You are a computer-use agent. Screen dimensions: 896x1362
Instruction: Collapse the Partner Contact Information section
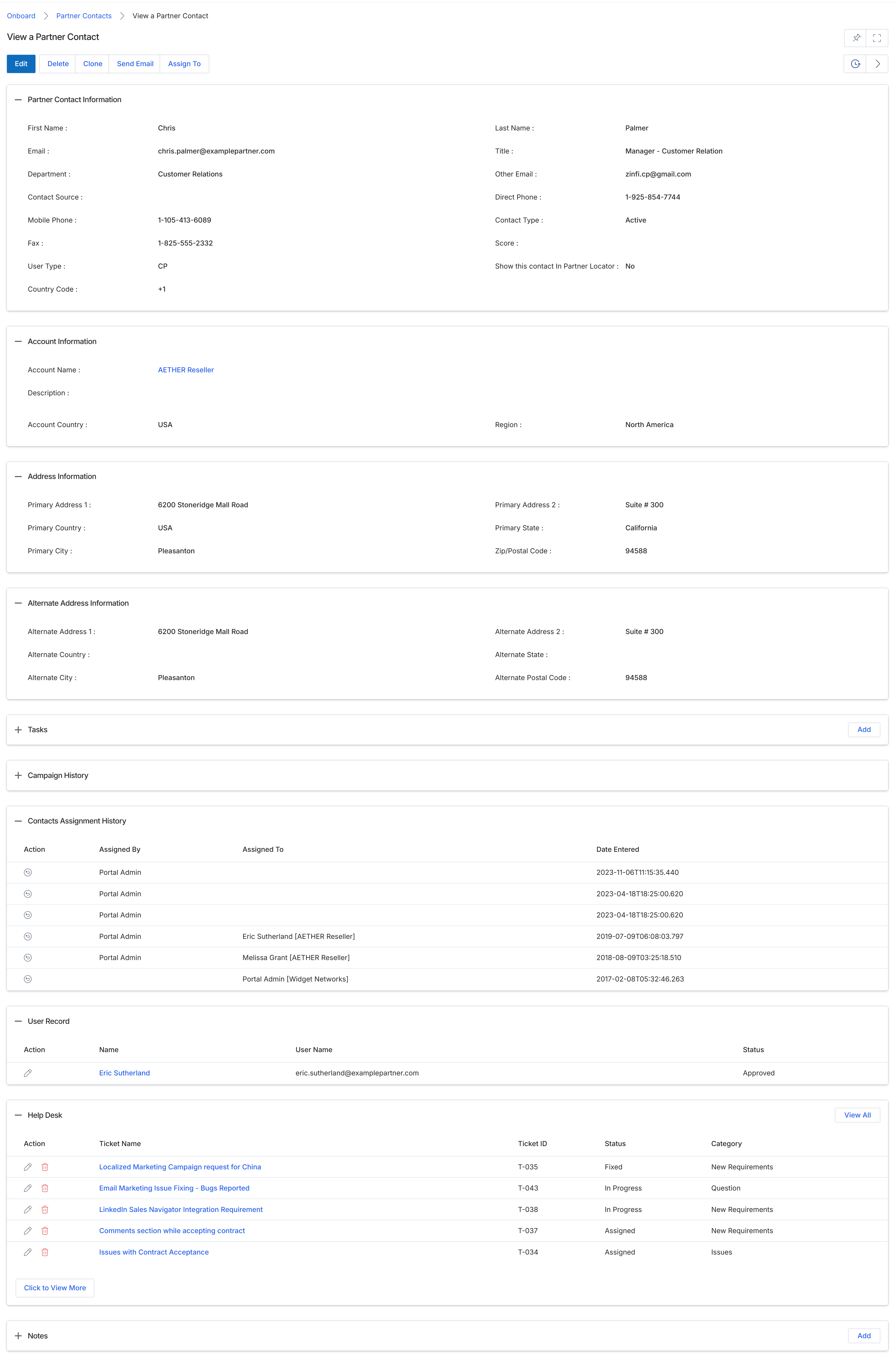pos(18,99)
